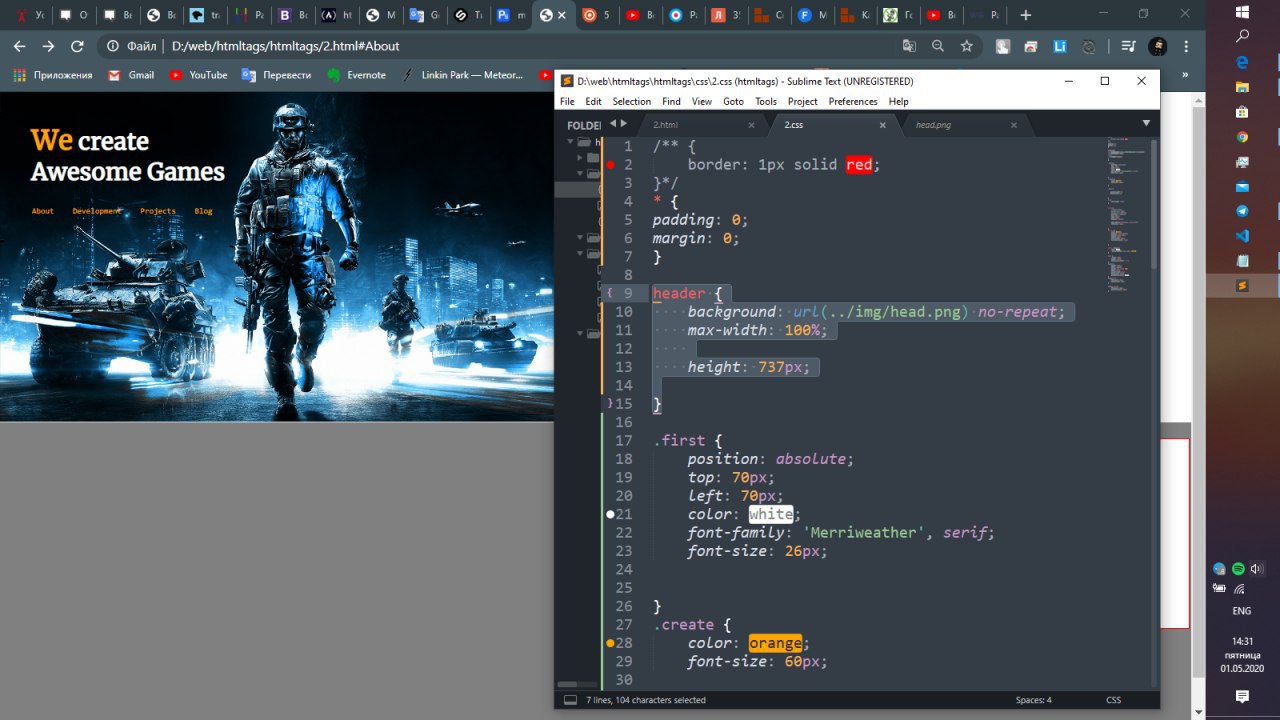Close the 2.html tab
Viewport: 1280px width, 720px height.
pyautogui.click(x=752, y=125)
